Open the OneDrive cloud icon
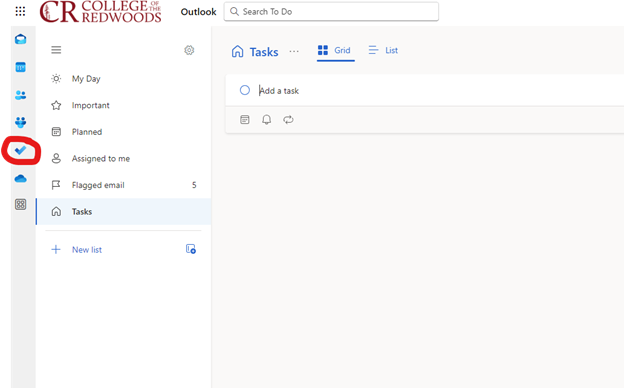This screenshot has height=388, width=624. [21, 178]
